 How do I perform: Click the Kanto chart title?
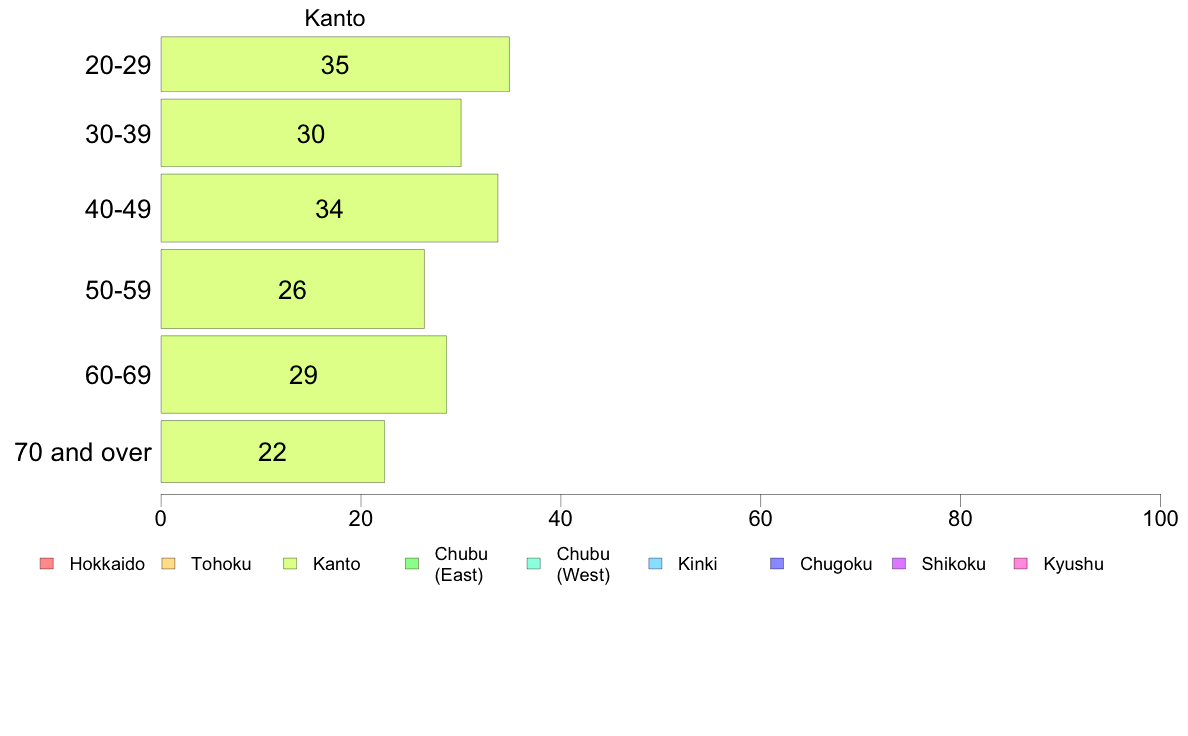click(x=335, y=18)
